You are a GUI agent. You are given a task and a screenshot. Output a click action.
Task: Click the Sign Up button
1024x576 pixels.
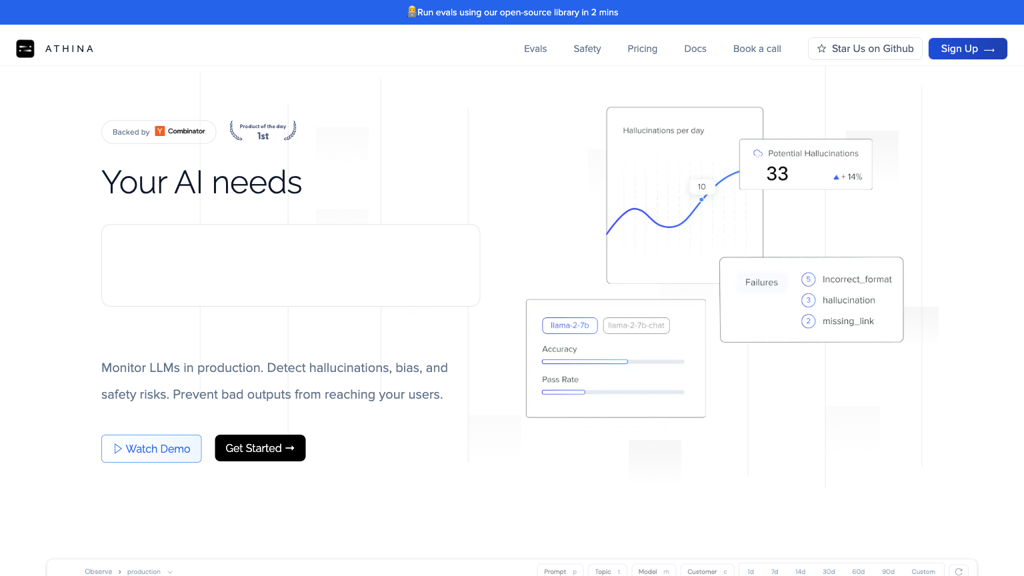(967, 49)
